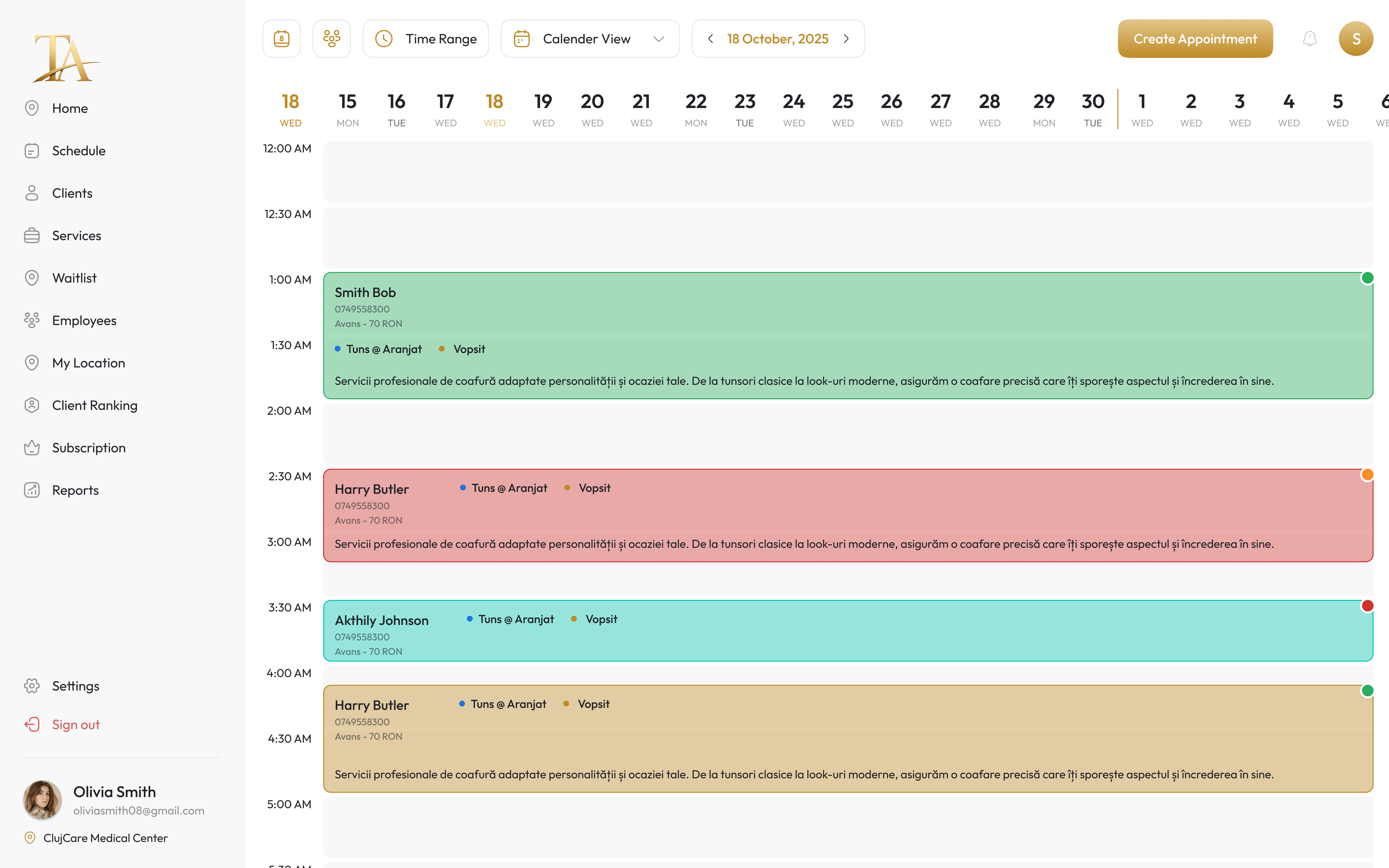The height and width of the screenshot is (868, 1389).
Task: Go to Home in sidebar
Action: (56, 108)
